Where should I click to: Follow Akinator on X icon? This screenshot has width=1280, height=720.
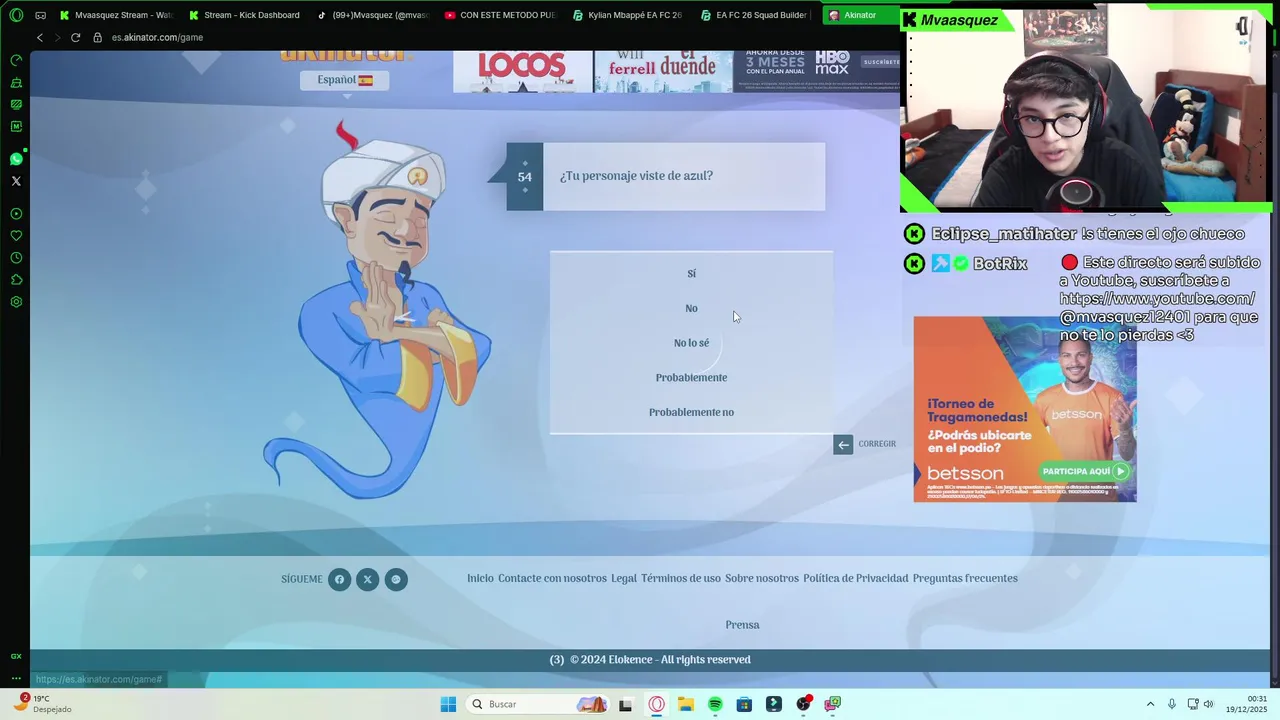pos(367,579)
